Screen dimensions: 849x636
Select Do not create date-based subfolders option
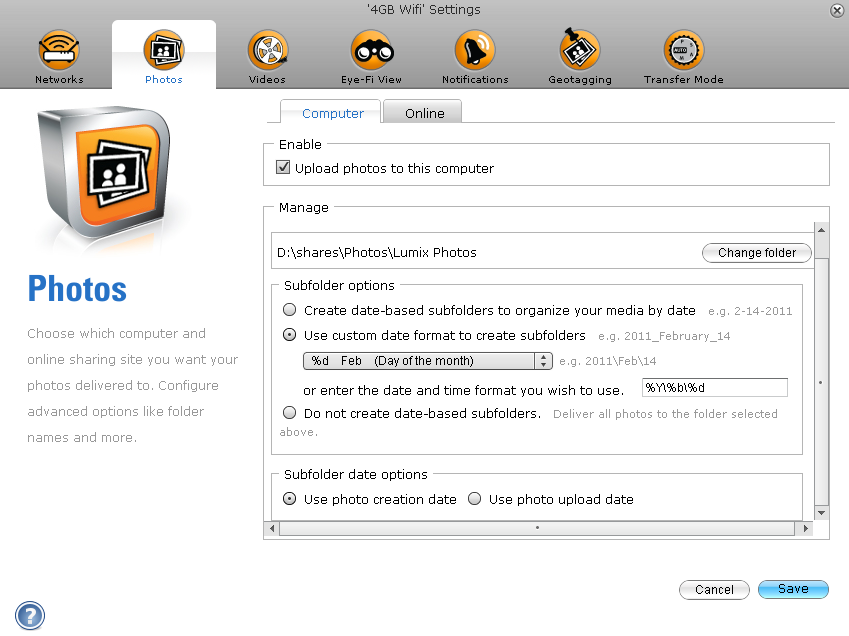290,412
